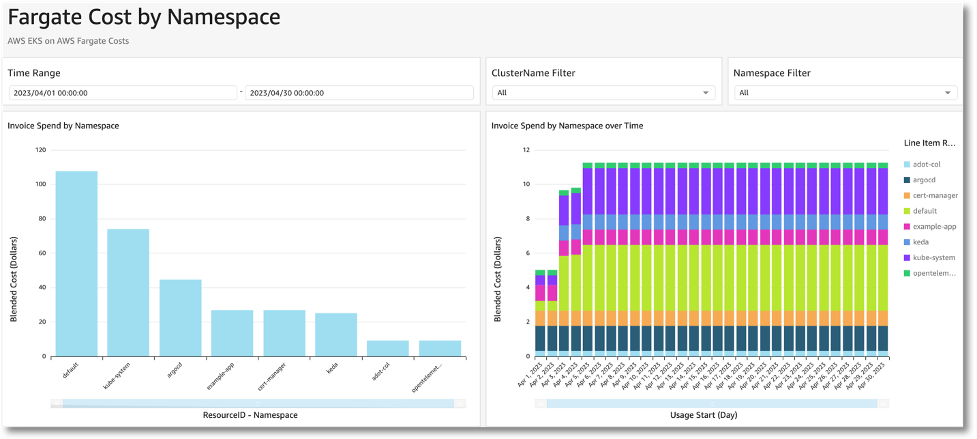Click 'AWS EKS on AWS Fargate Costs' subtitle
The image size is (977, 439).
[69, 42]
